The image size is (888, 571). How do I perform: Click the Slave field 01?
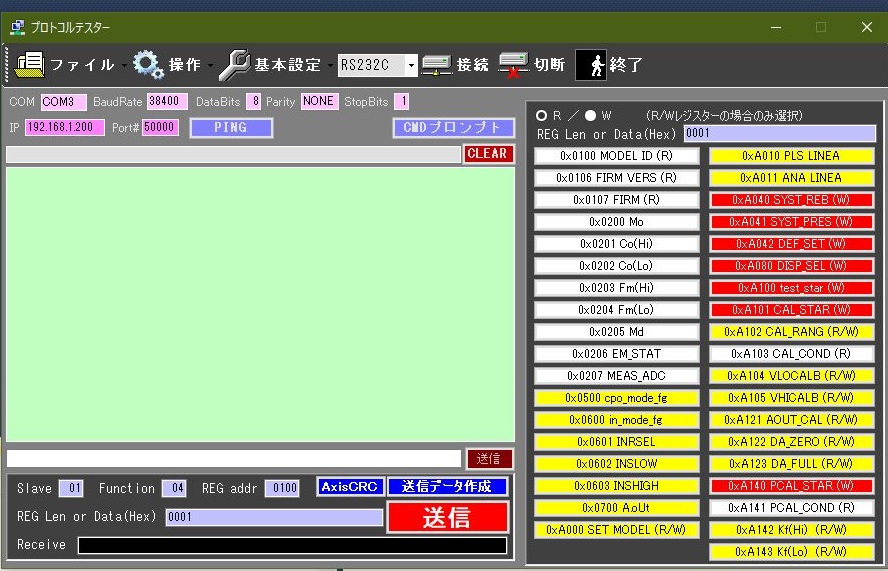(x=71, y=489)
